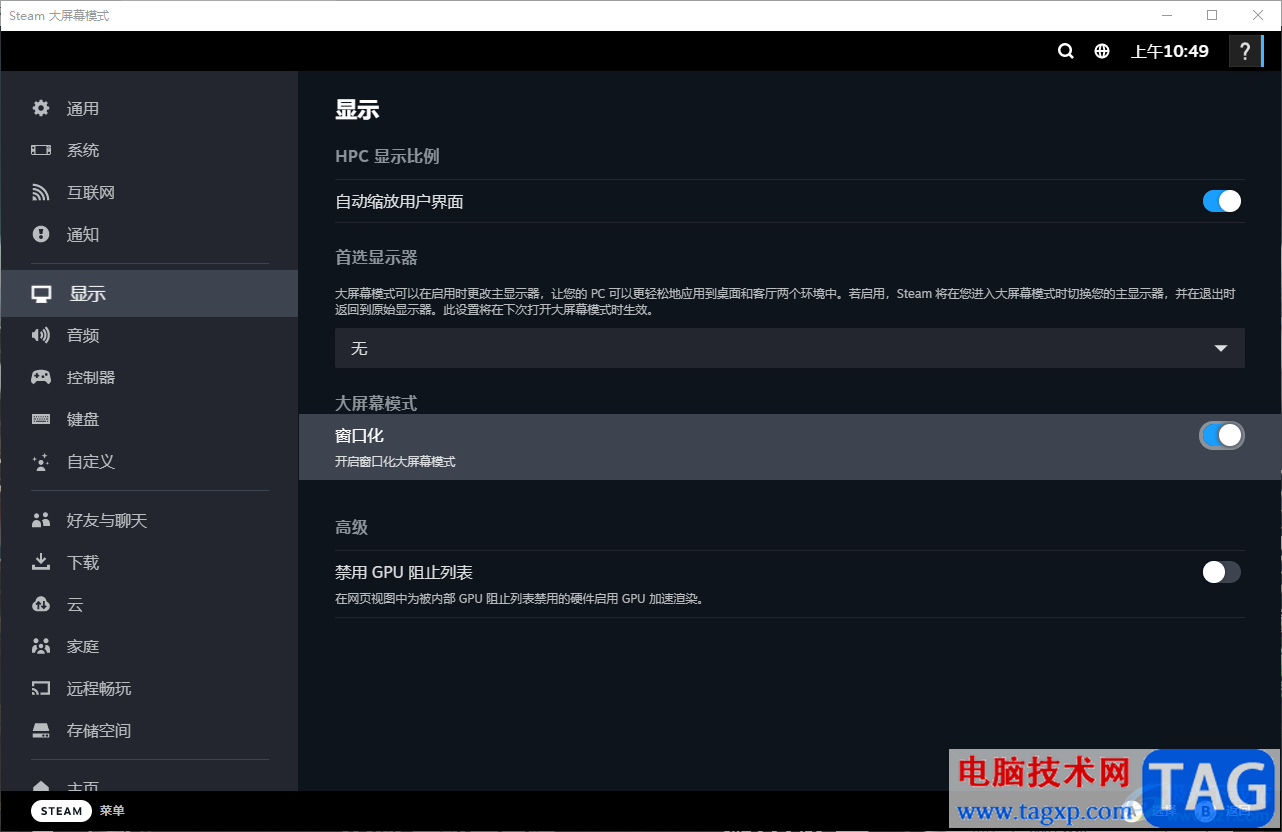Click the cast icon next to 远程畅玩
Screen dimensions: 1282x832
point(41,688)
